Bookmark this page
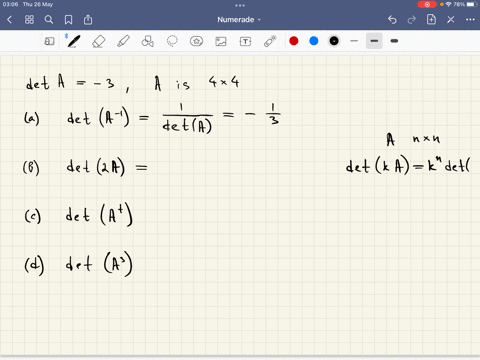This screenshot has height=360, width=480. pyautogui.click(x=68, y=20)
